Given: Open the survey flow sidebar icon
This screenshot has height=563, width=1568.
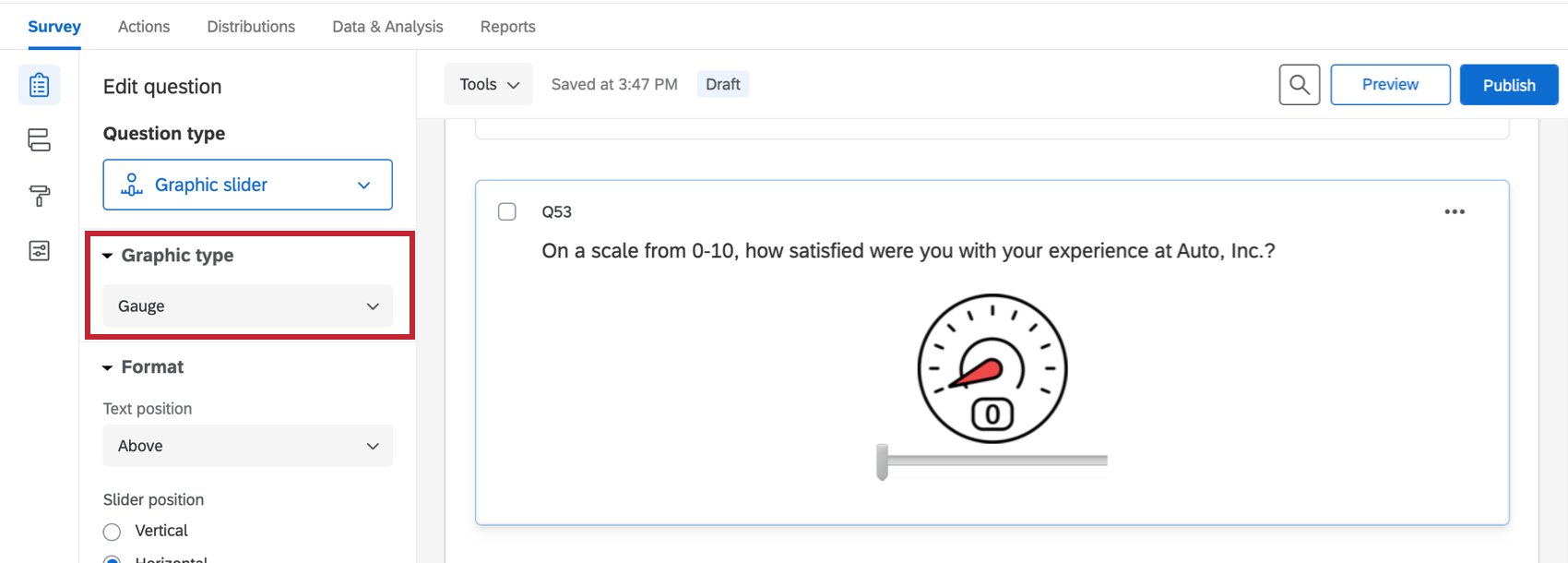Looking at the screenshot, I should (39, 140).
